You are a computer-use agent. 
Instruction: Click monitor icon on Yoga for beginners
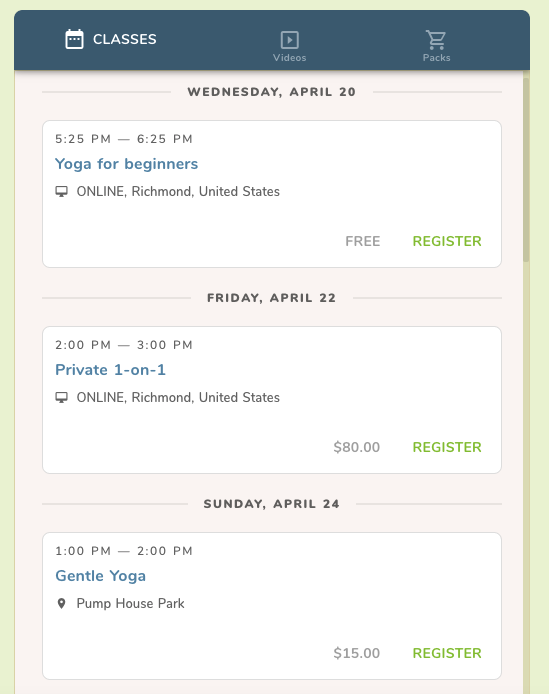coord(62,191)
